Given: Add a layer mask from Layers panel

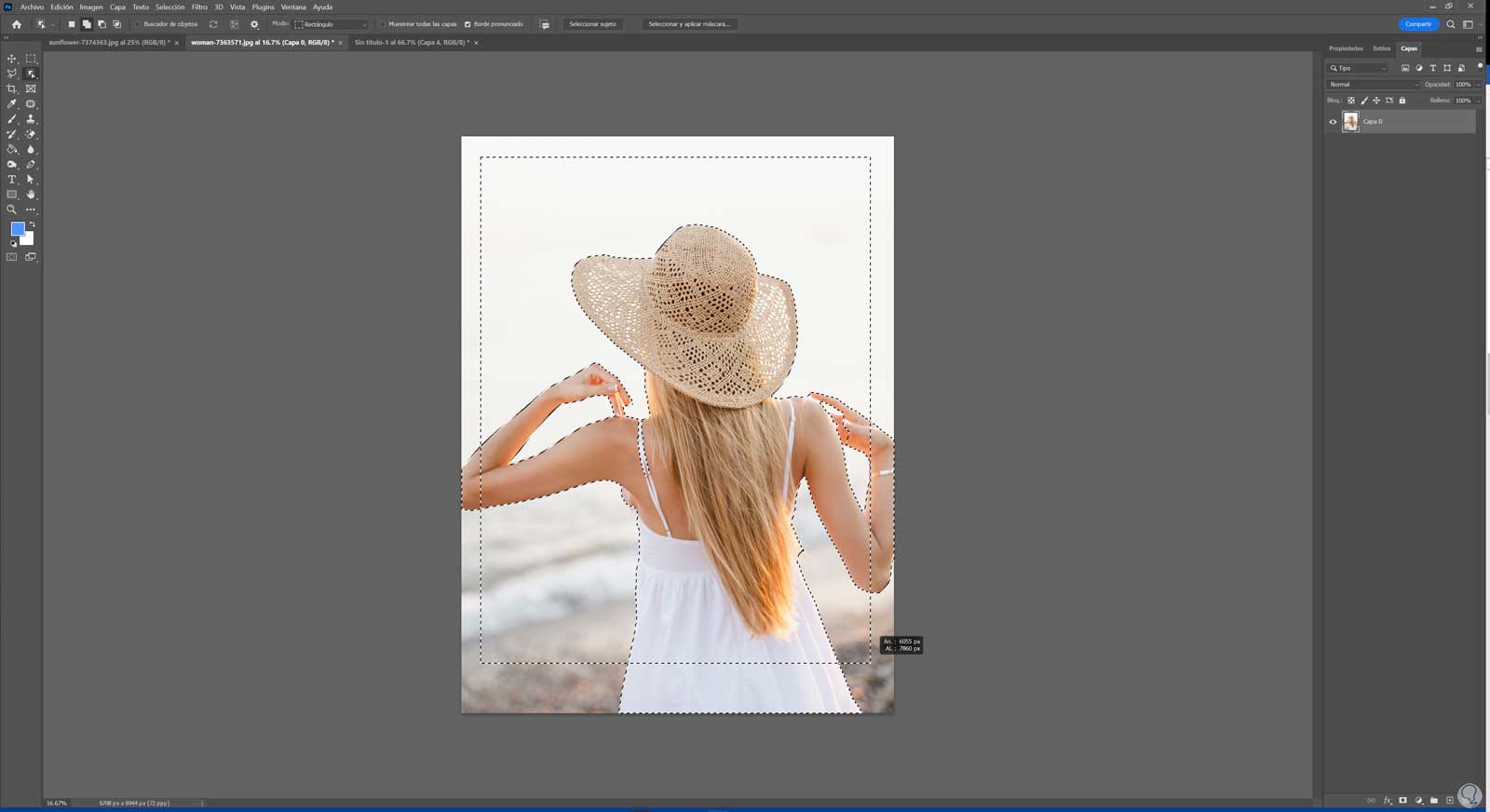Looking at the screenshot, I should tap(1402, 800).
